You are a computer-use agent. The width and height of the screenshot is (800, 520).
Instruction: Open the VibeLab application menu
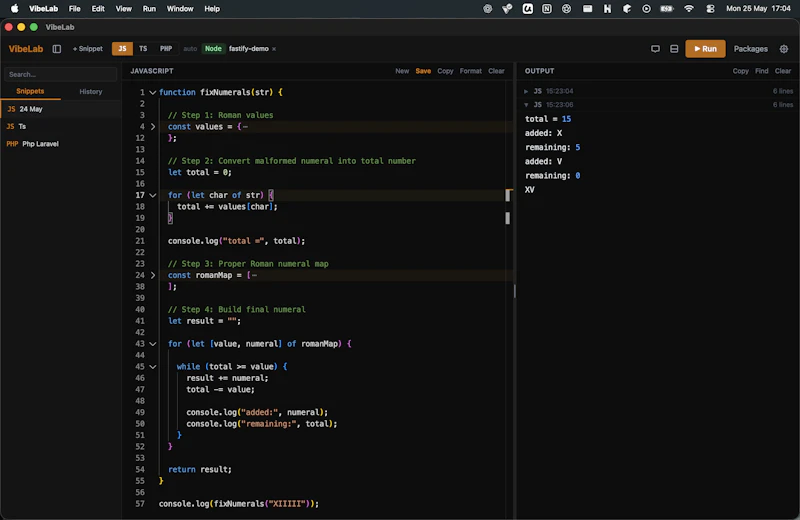(x=43, y=9)
